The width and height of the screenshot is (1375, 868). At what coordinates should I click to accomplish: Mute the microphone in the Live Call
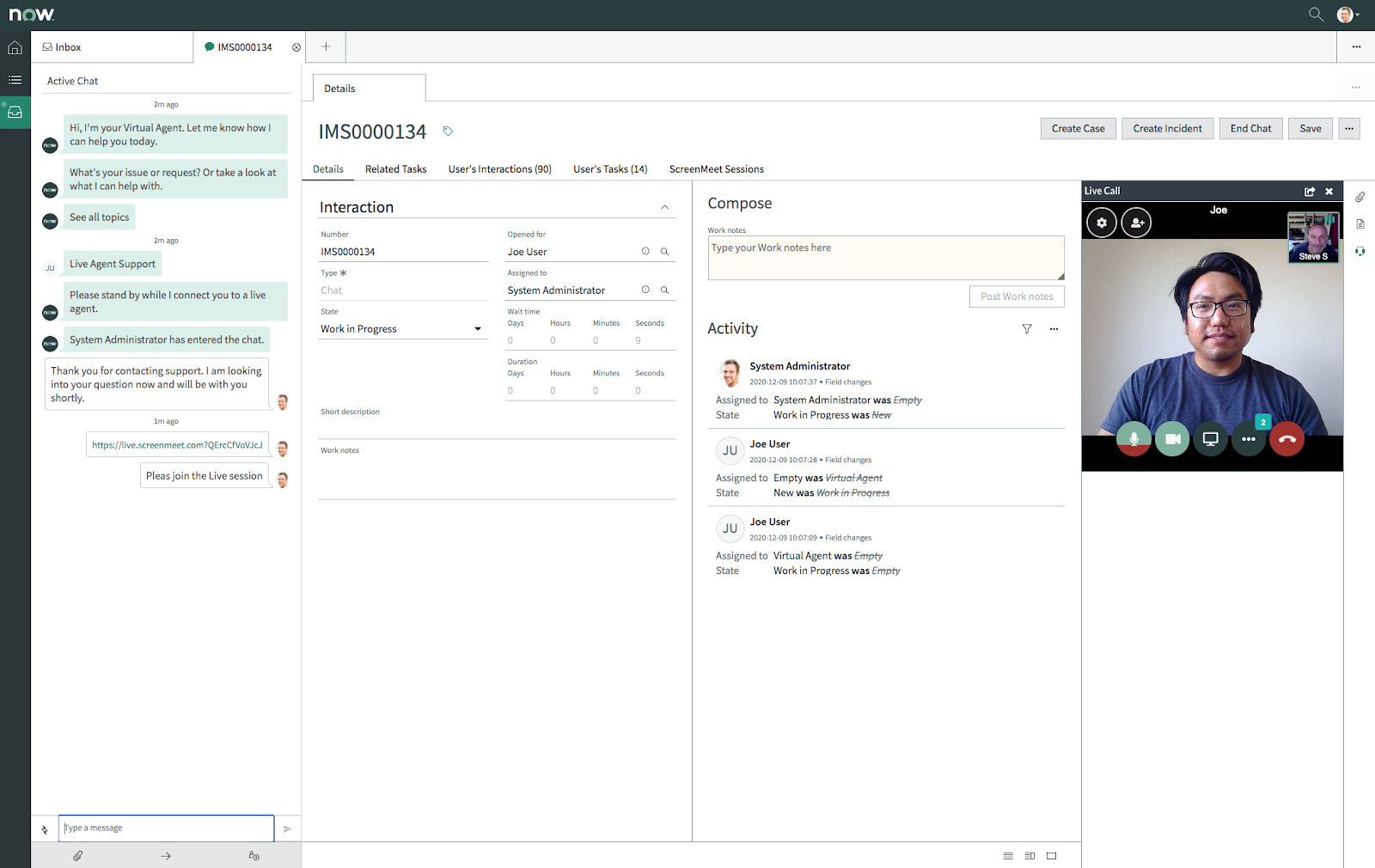[x=1134, y=438]
